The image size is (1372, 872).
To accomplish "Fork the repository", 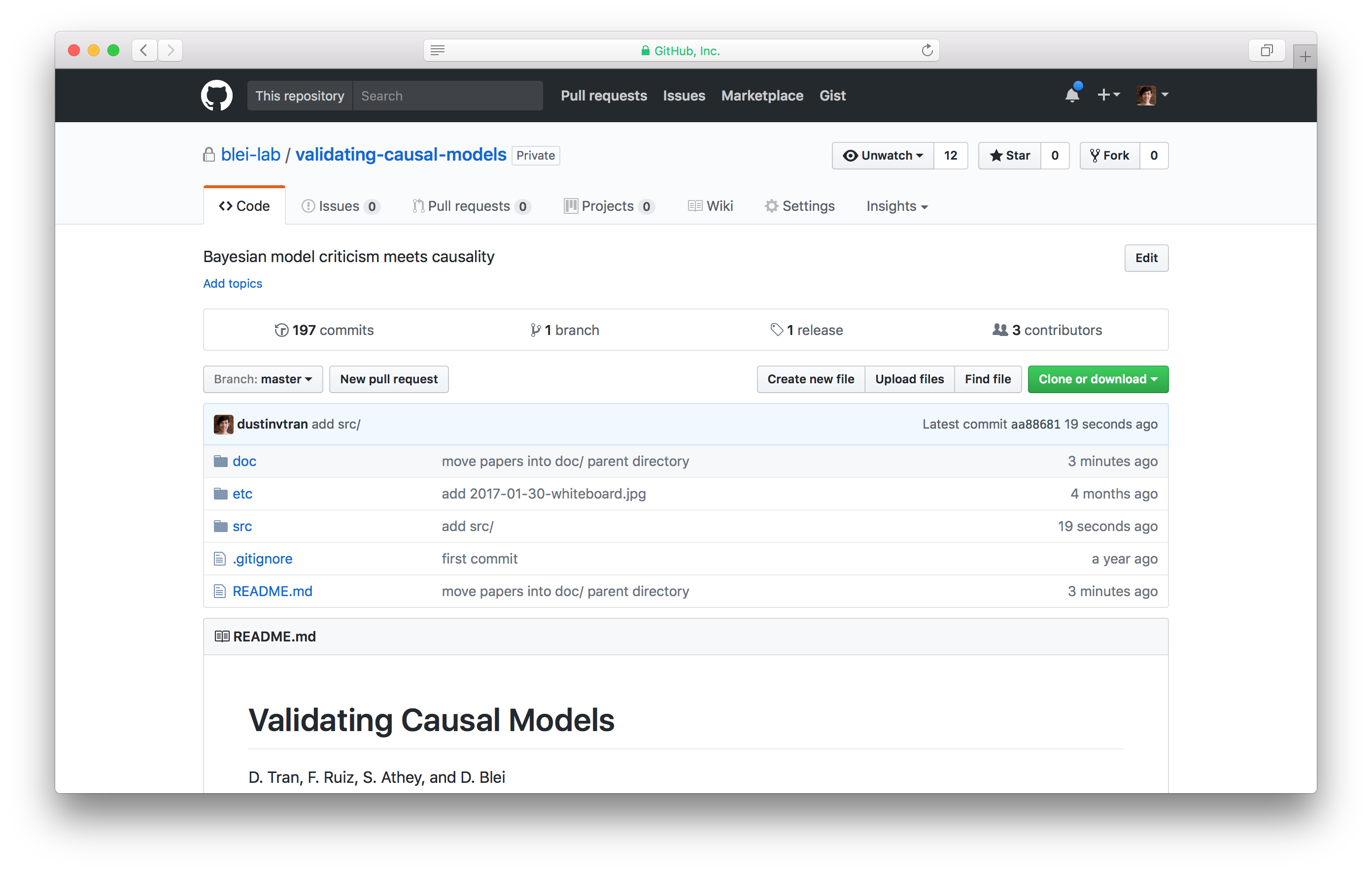I will pos(1109,156).
